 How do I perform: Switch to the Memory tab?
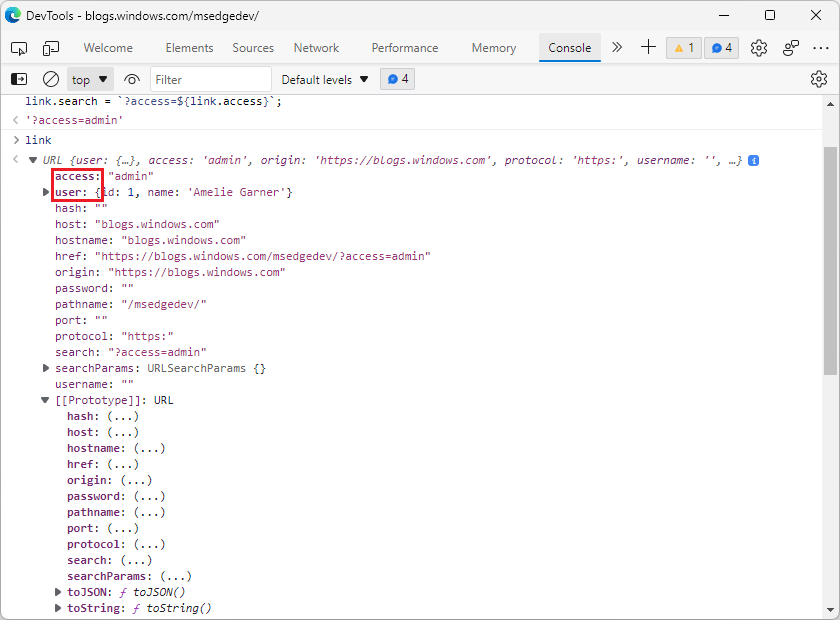[x=493, y=48]
